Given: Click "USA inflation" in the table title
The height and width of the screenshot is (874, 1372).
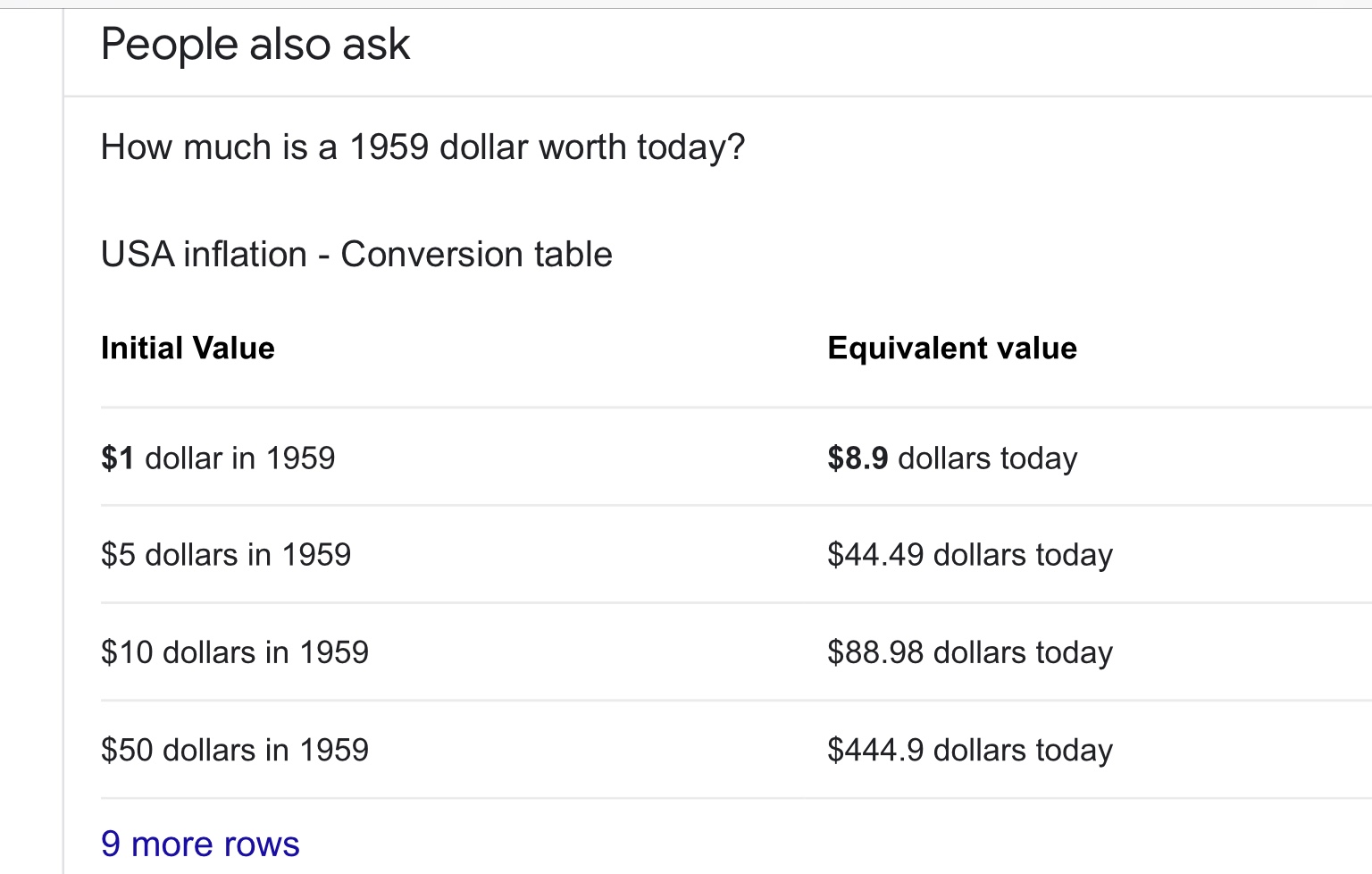Looking at the screenshot, I should (x=204, y=255).
